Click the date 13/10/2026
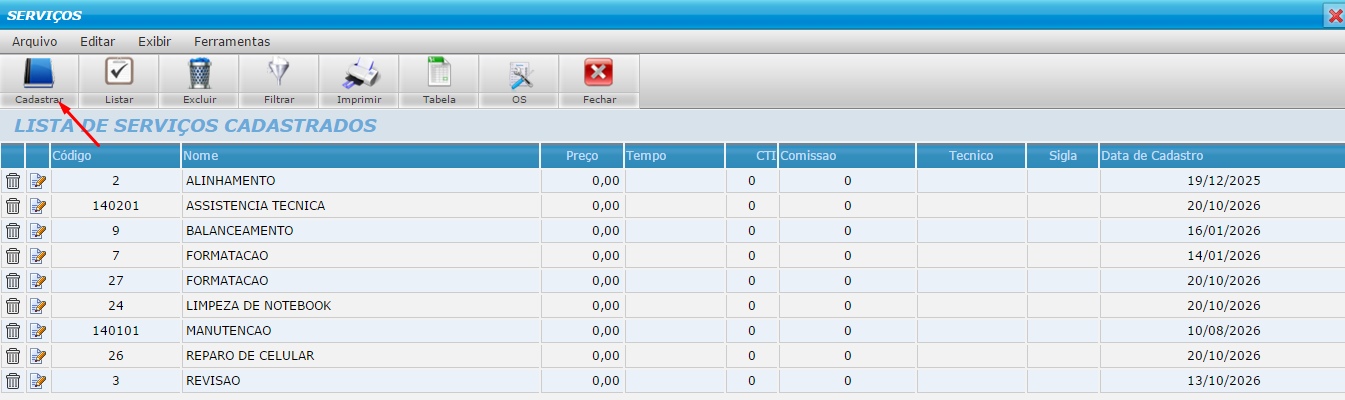The width and height of the screenshot is (1345, 400). pyautogui.click(x=1224, y=381)
